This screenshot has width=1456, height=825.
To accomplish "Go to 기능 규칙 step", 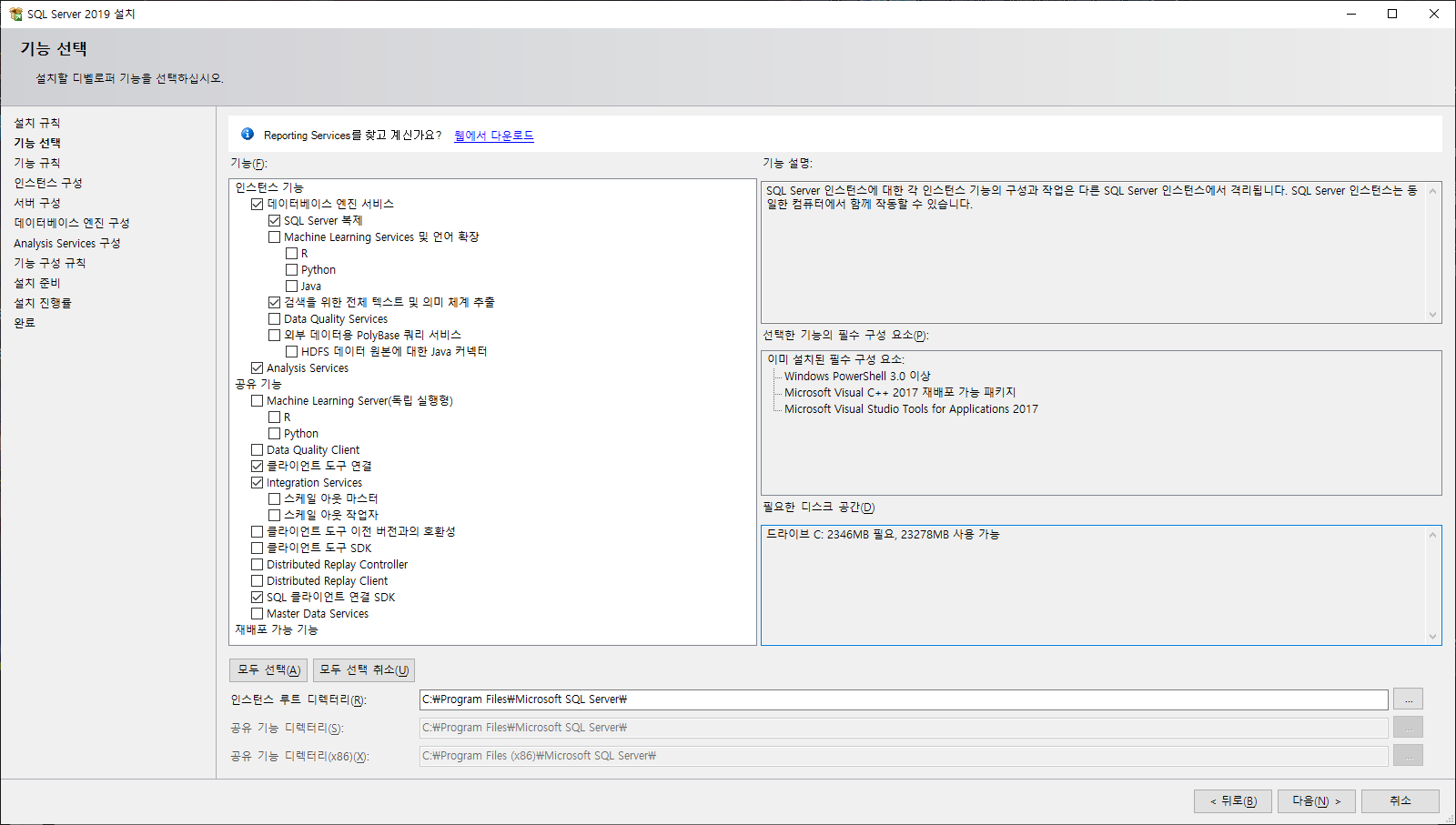I will pyautogui.click(x=37, y=163).
